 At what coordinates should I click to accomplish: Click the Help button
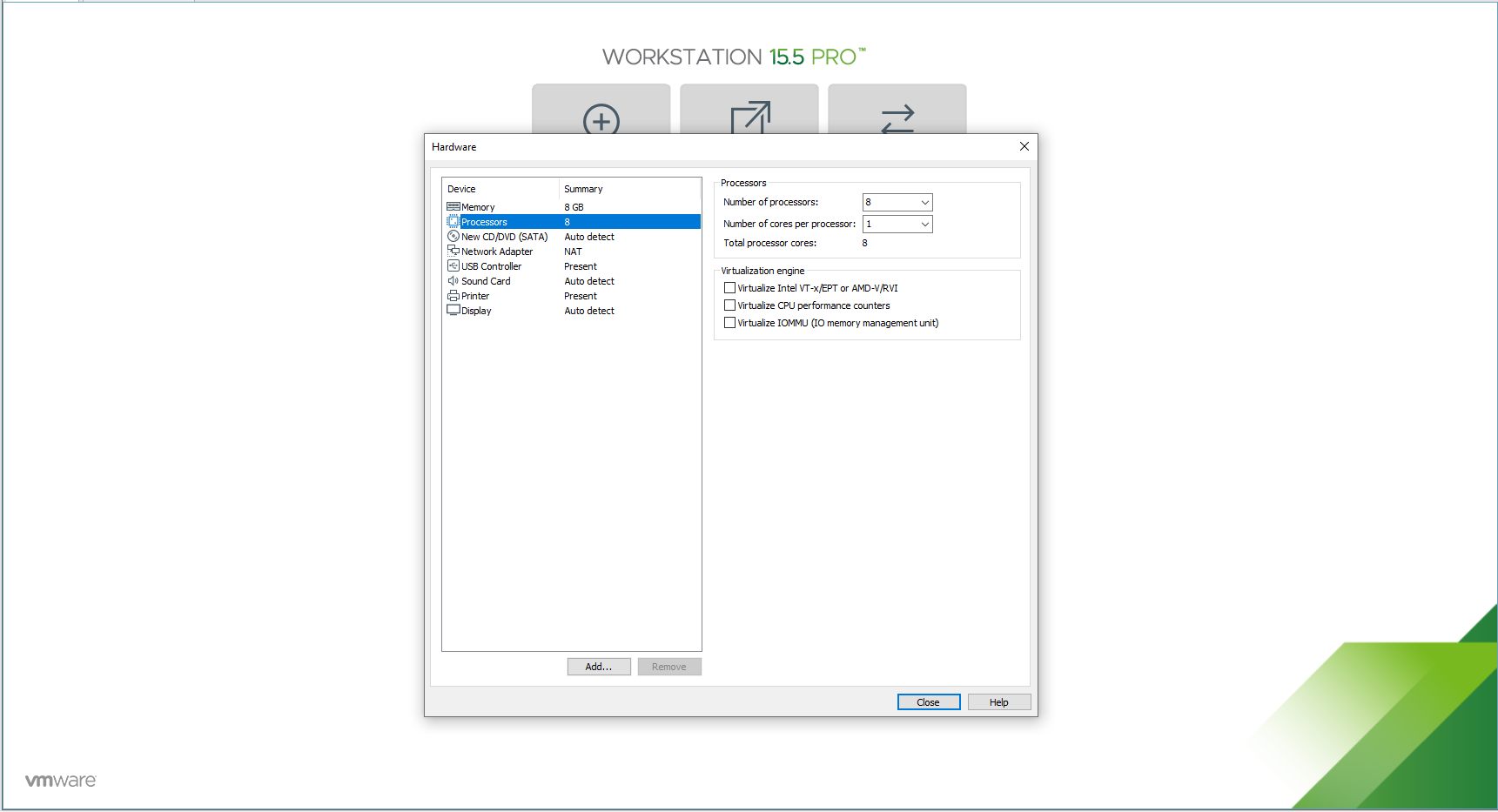(999, 702)
